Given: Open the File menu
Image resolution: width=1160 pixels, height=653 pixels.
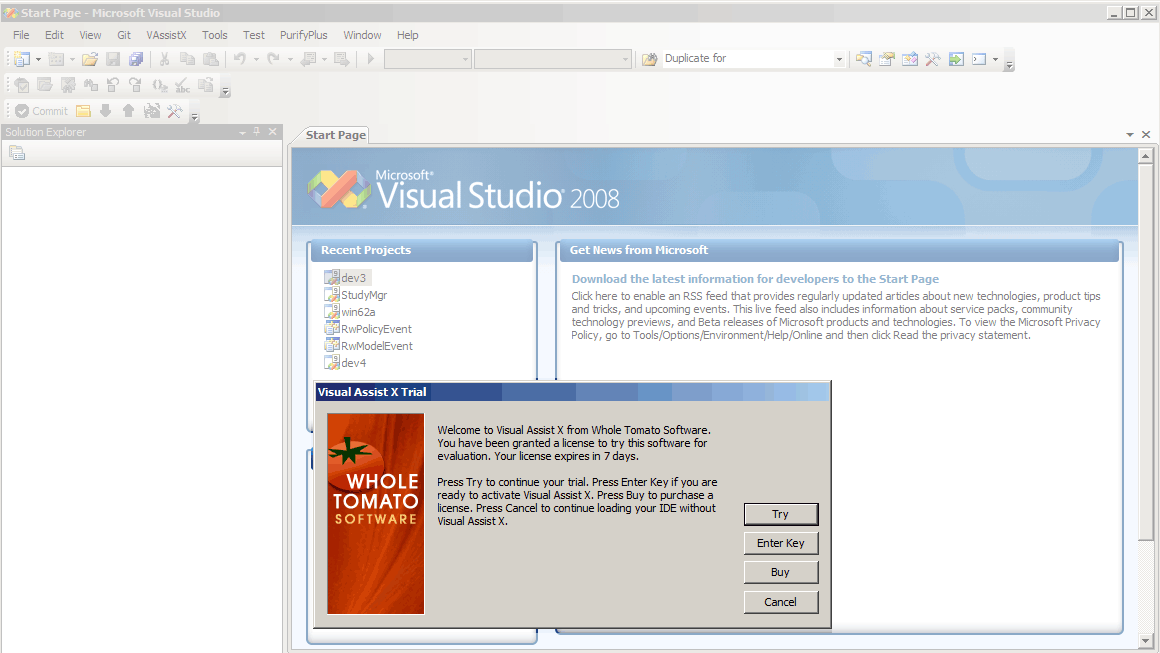Looking at the screenshot, I should coord(21,35).
